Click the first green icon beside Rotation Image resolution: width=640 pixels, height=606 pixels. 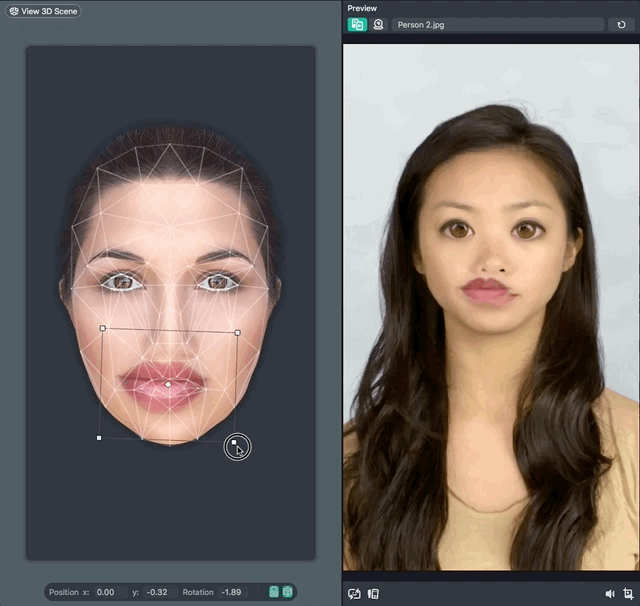[274, 592]
